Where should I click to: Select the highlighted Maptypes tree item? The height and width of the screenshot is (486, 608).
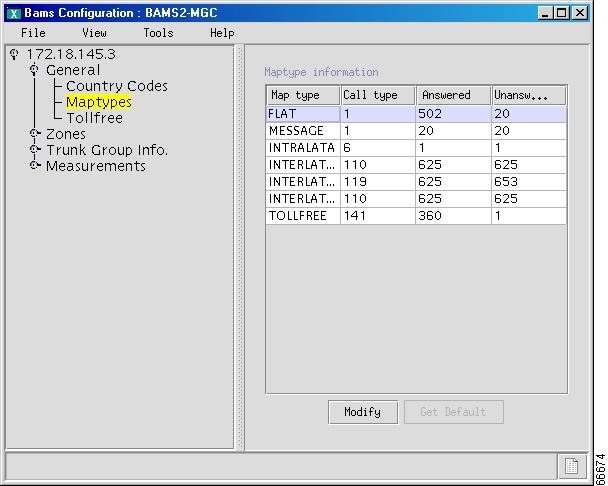coord(98,102)
